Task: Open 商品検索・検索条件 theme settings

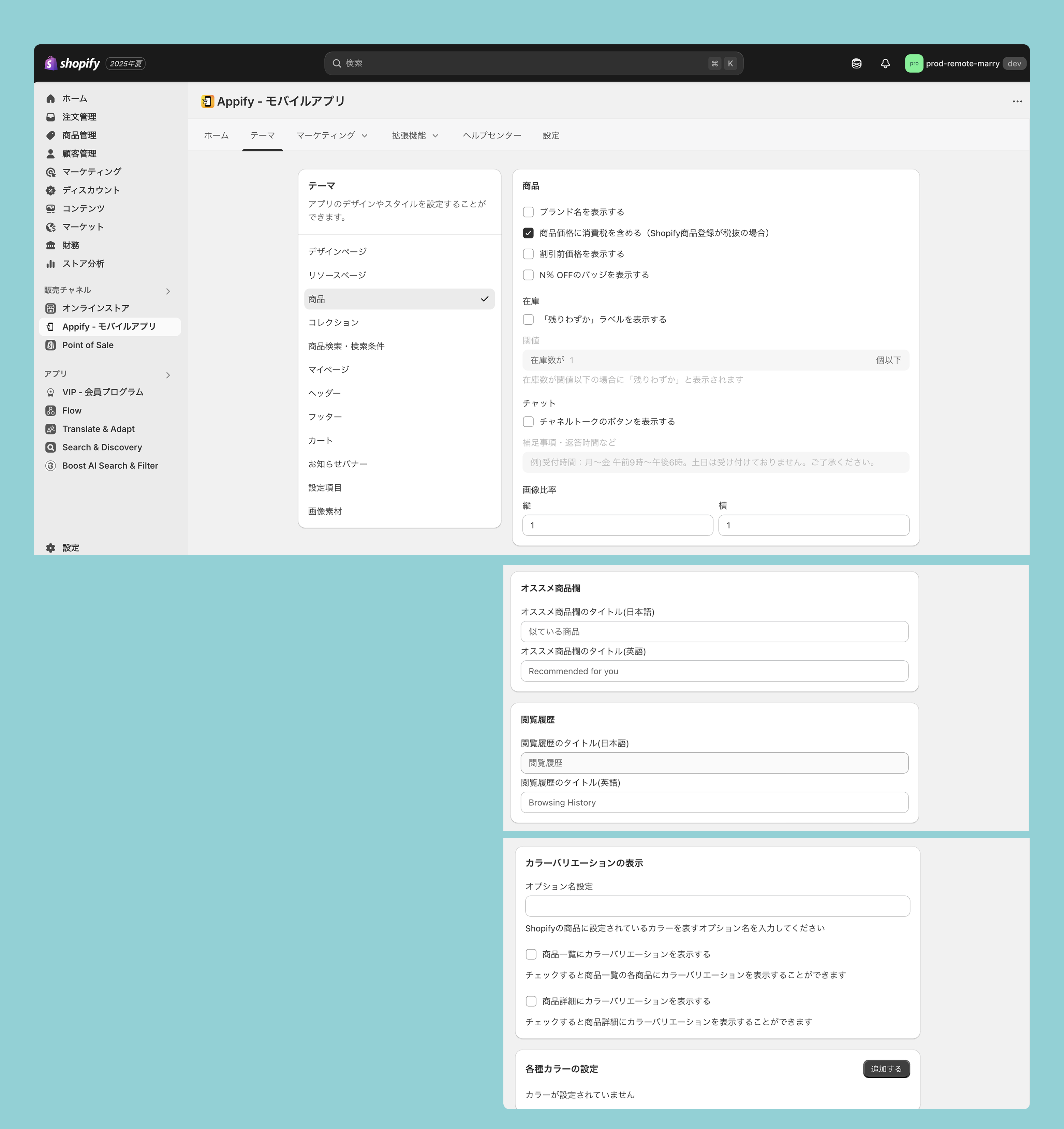Action: pyautogui.click(x=400, y=347)
